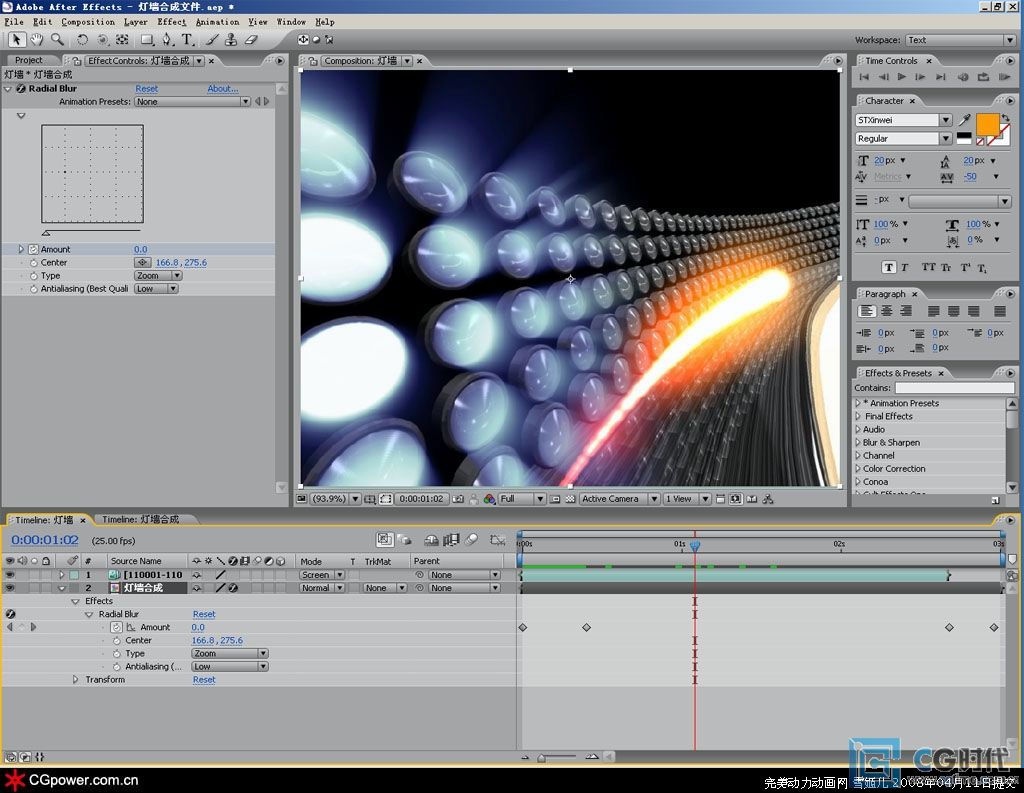Select the Horizontal Type tool
The width and height of the screenshot is (1024, 793).
pyautogui.click(x=187, y=40)
